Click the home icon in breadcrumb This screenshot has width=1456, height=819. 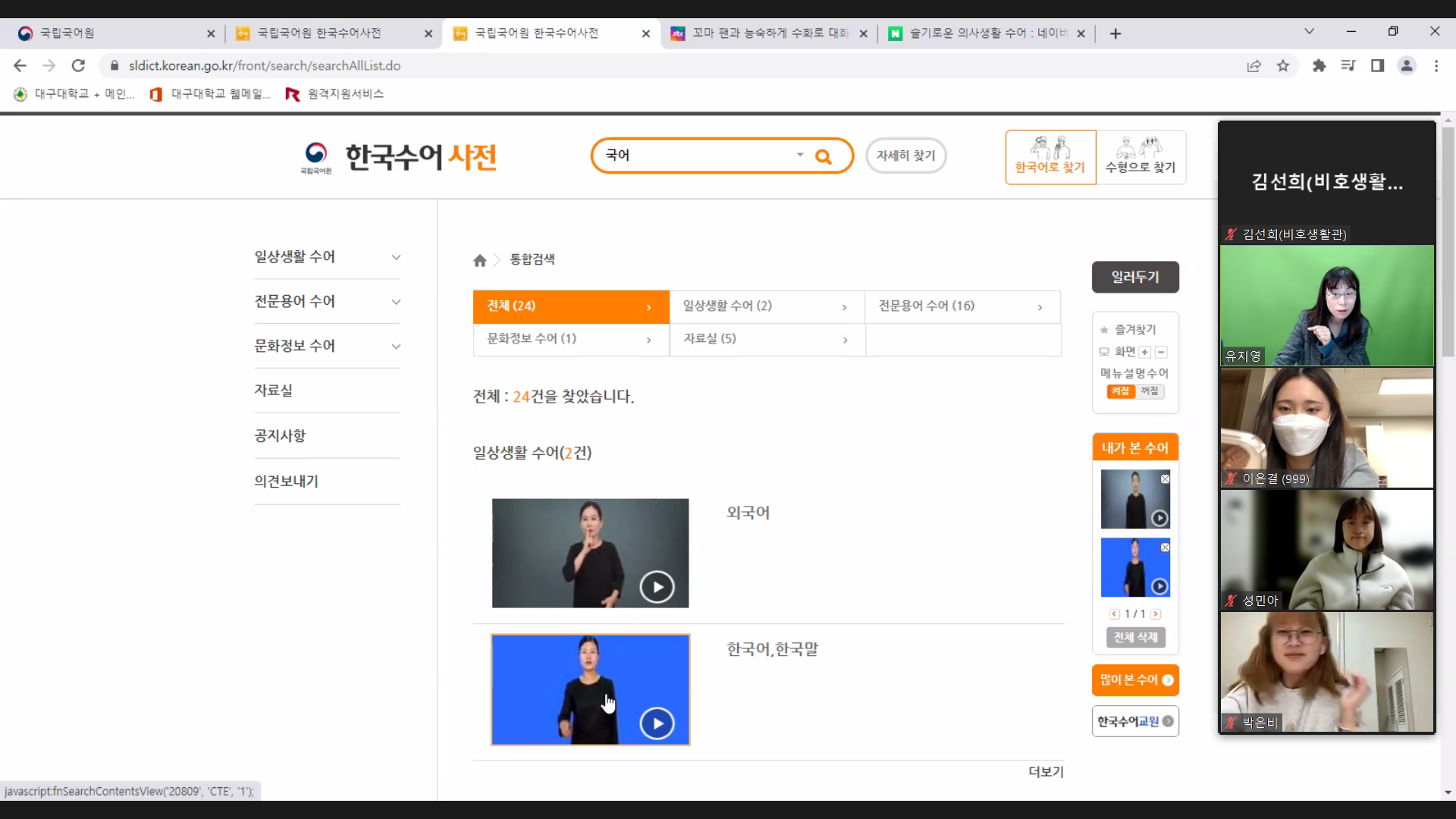tap(480, 261)
